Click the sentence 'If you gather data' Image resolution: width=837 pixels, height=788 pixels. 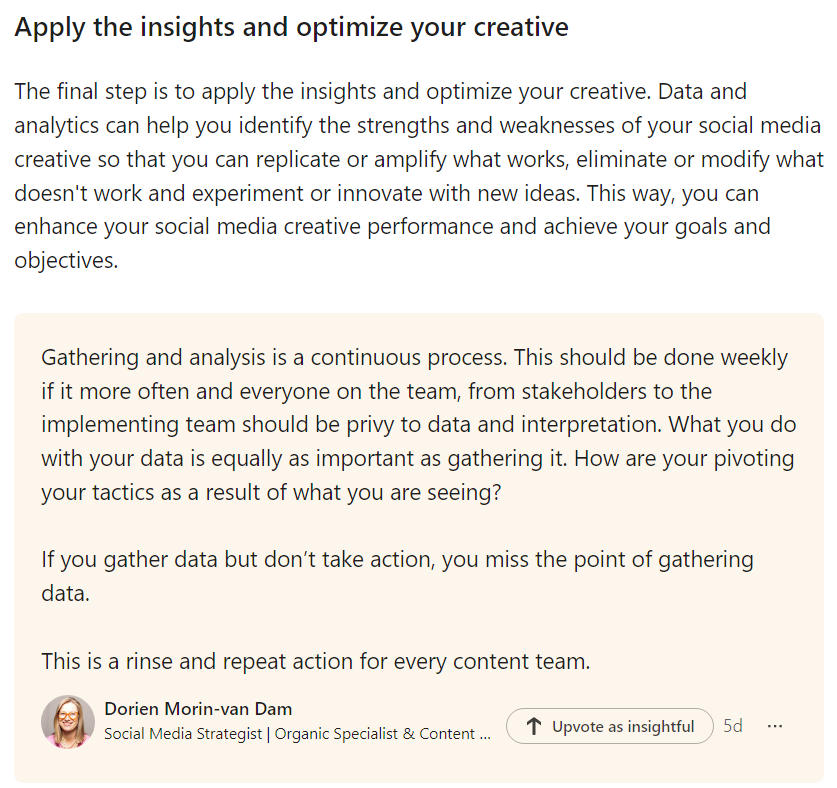pyautogui.click(x=397, y=559)
